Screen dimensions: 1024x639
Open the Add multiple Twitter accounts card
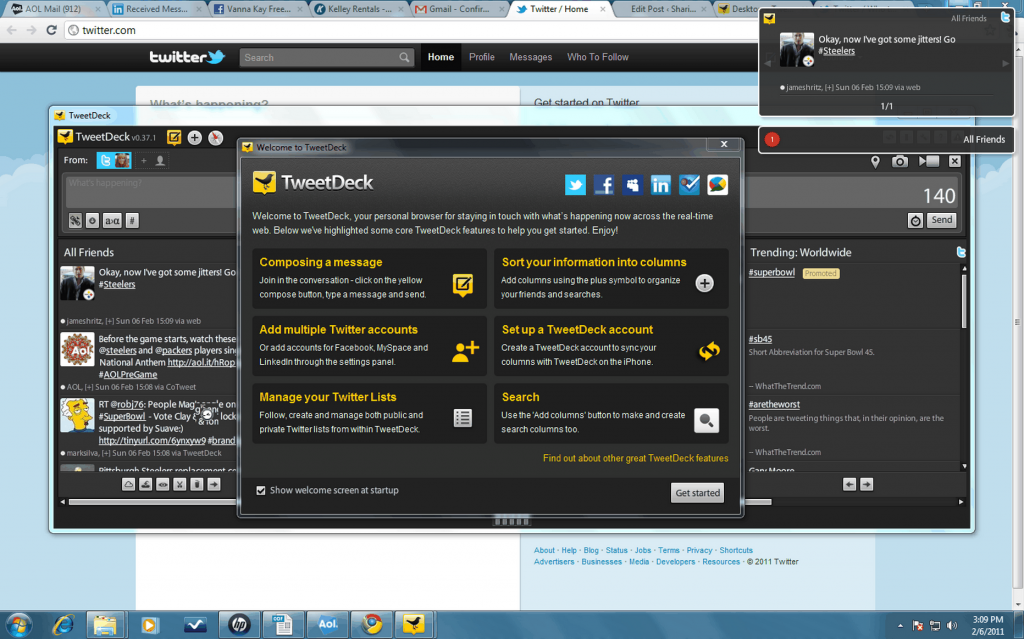370,346
